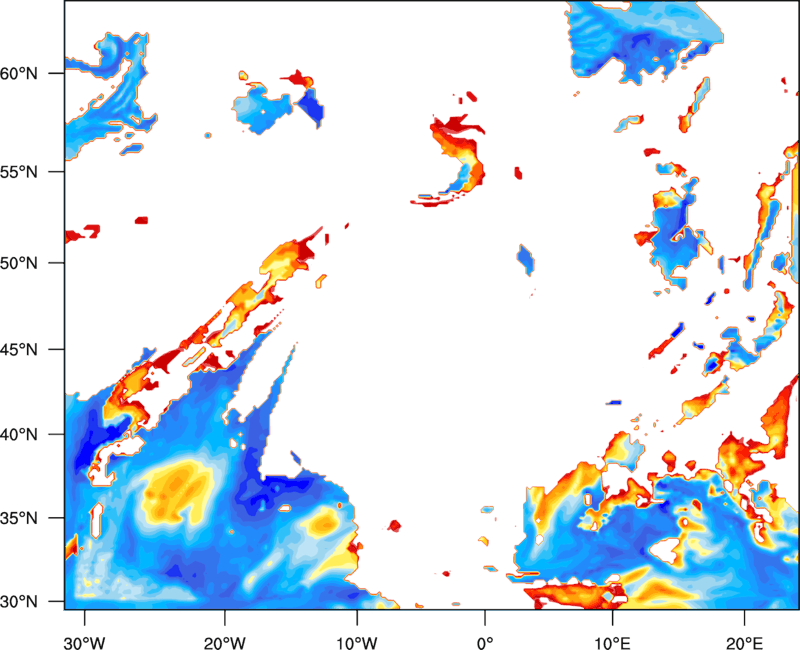The image size is (800, 650).
Task: Click the 10°W longitude label
Action: click(356, 643)
